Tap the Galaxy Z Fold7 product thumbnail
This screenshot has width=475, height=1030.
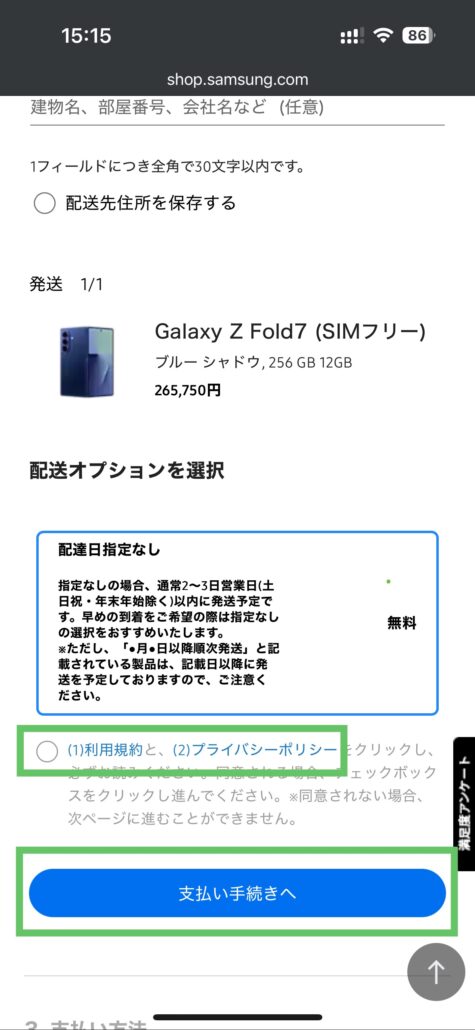87,362
